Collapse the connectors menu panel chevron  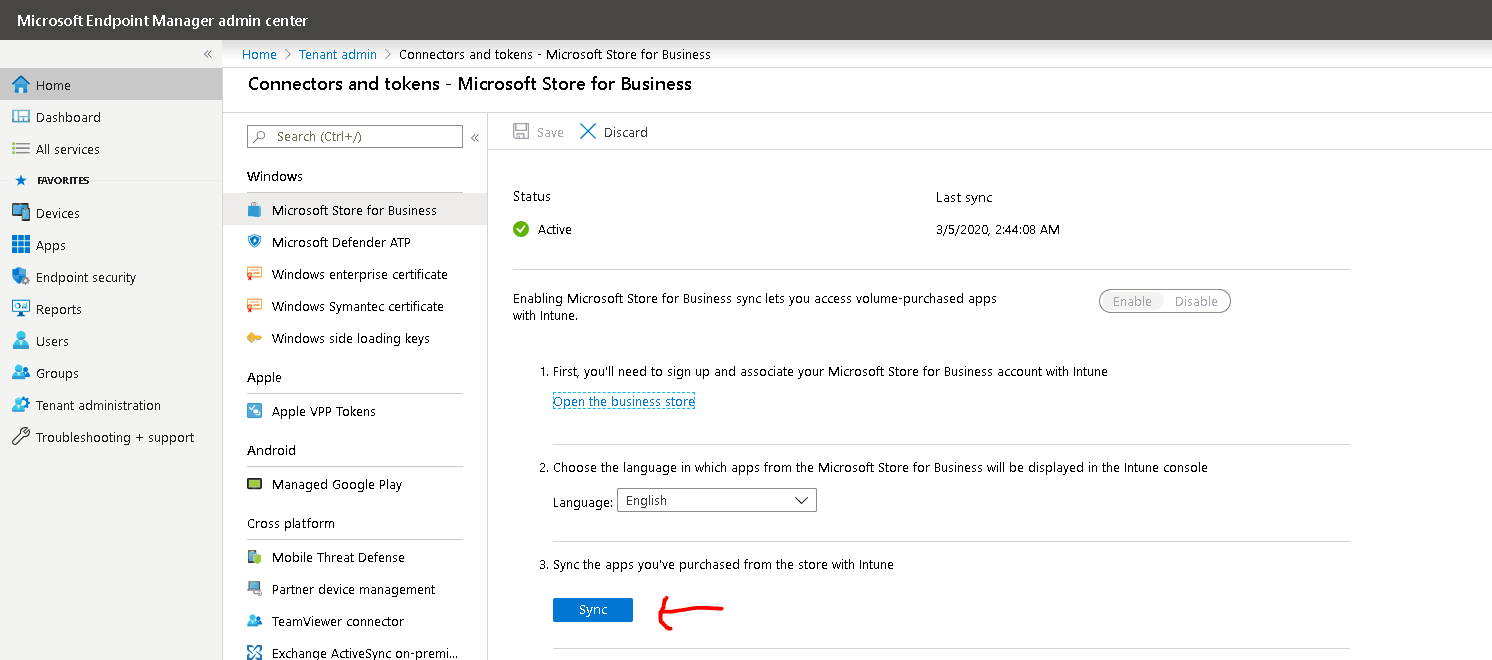tap(475, 137)
